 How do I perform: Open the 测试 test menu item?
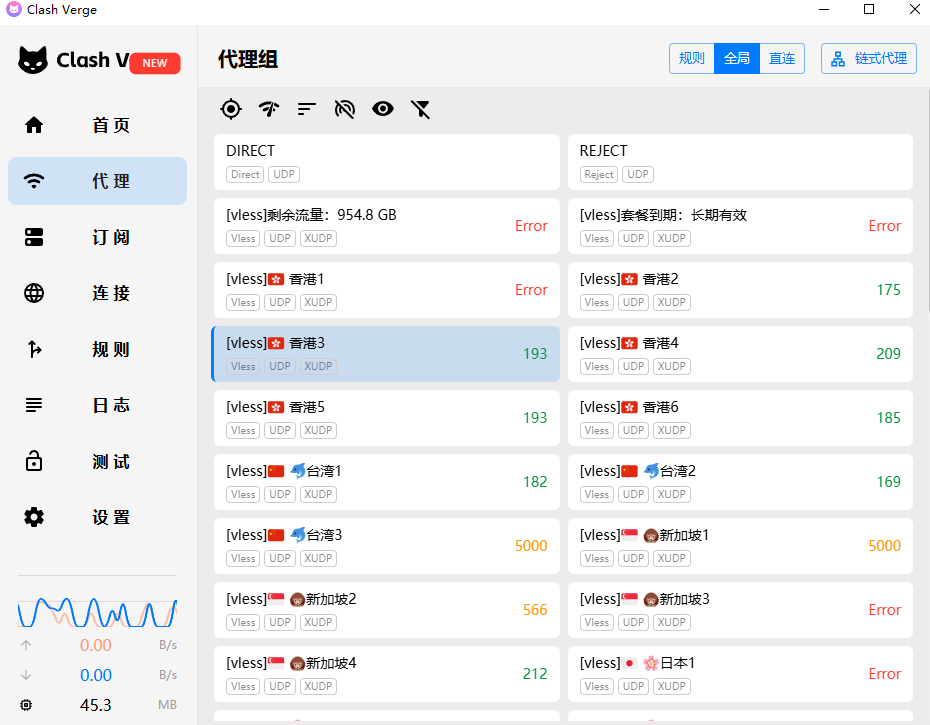97,461
